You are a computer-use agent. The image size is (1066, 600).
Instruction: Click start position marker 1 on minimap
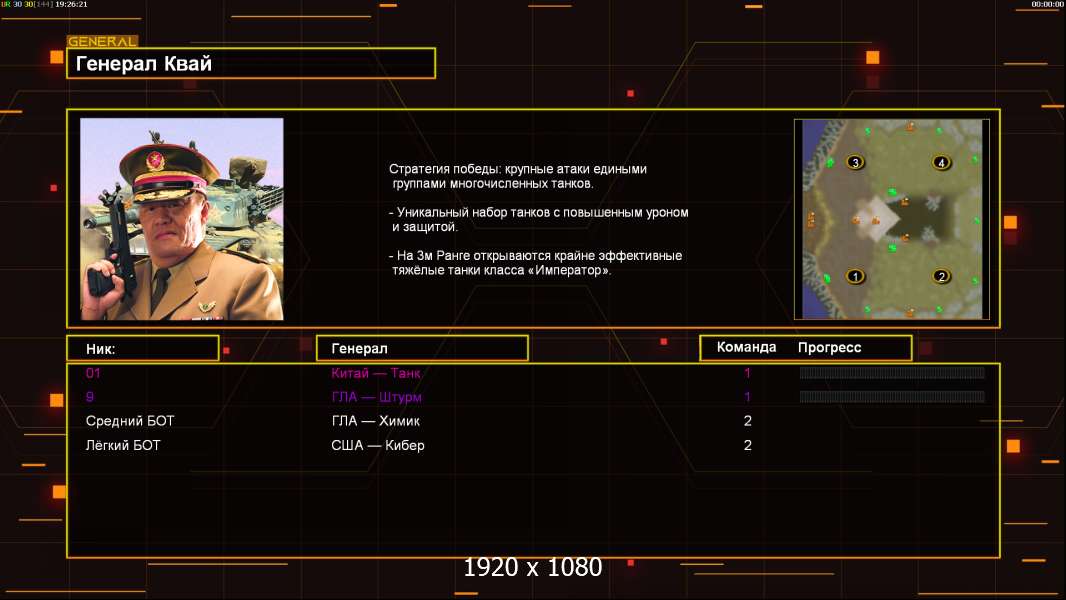click(855, 277)
